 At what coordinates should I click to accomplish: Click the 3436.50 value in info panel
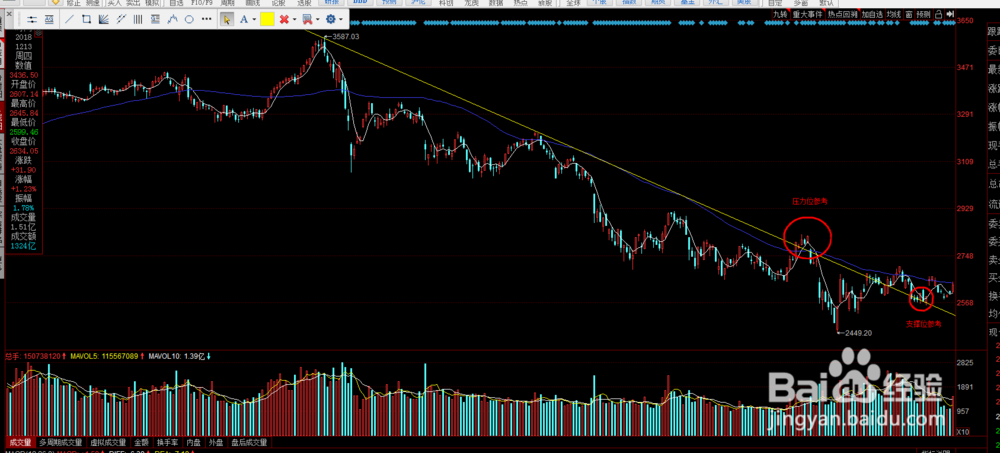[x=24, y=75]
